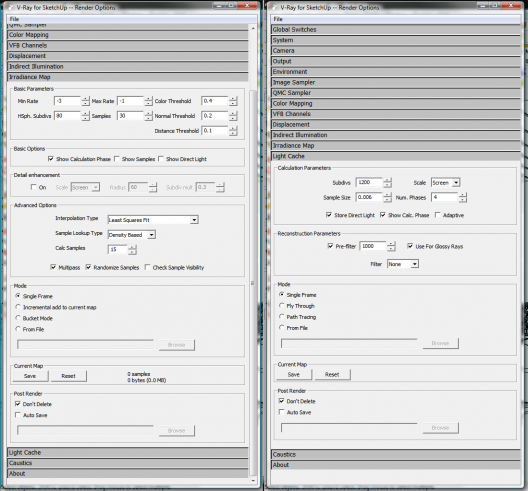Screen dimensions: 528x491
Task: Toggle the Store Direct Light checkbox
Action: pos(329,215)
